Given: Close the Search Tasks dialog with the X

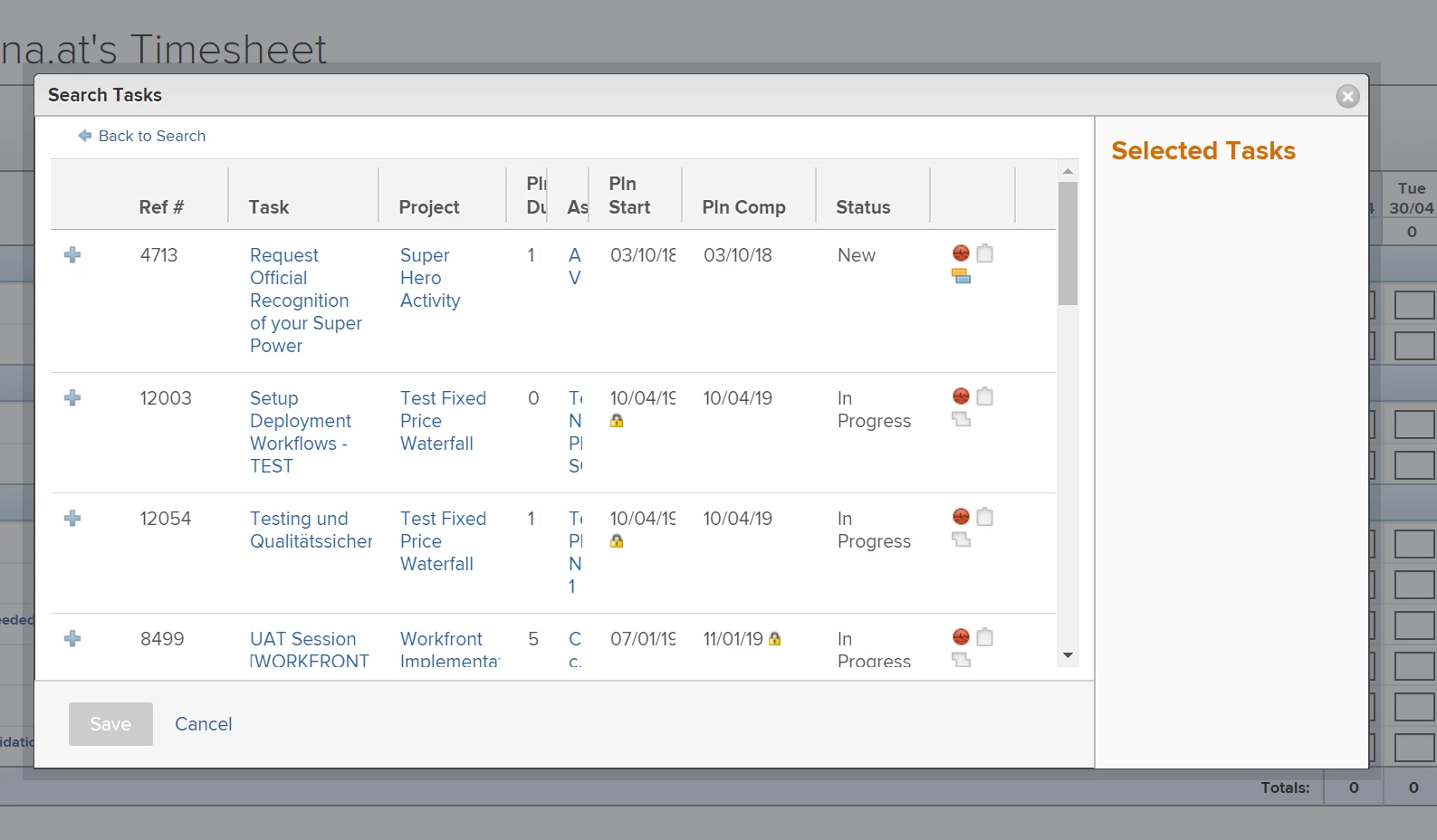Looking at the screenshot, I should tap(1348, 96).
